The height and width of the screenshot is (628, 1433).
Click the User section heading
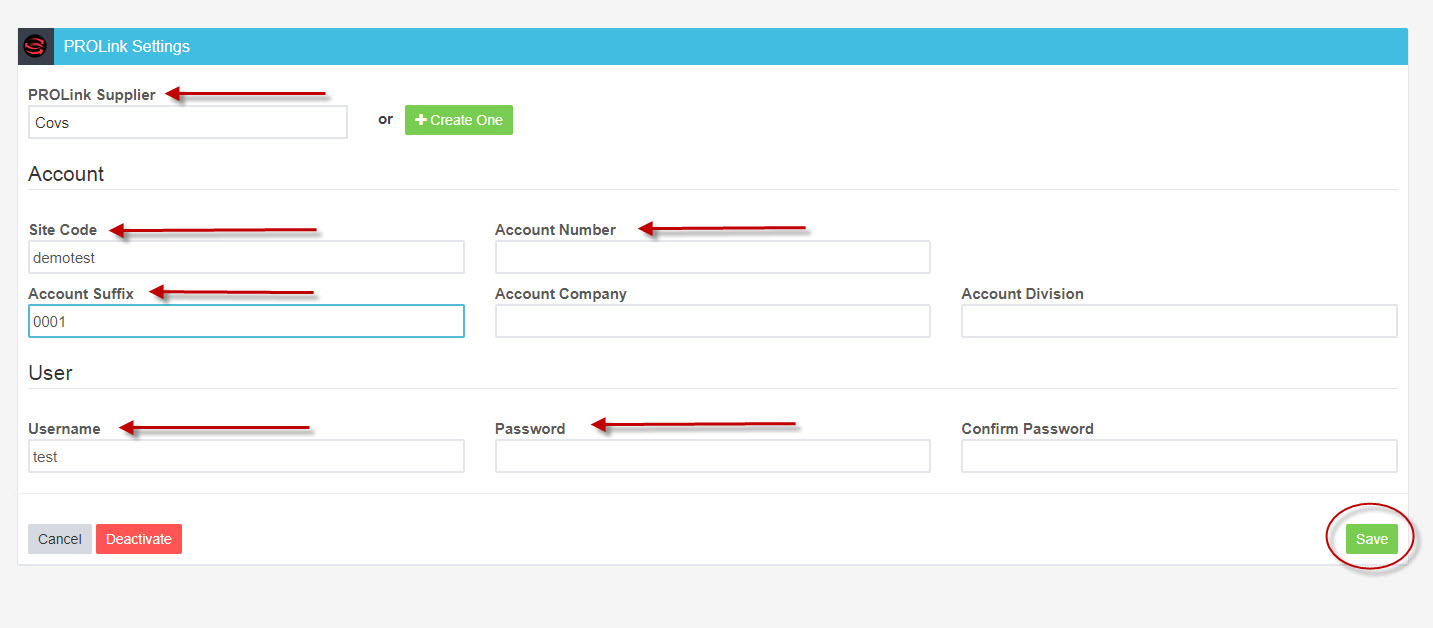50,373
